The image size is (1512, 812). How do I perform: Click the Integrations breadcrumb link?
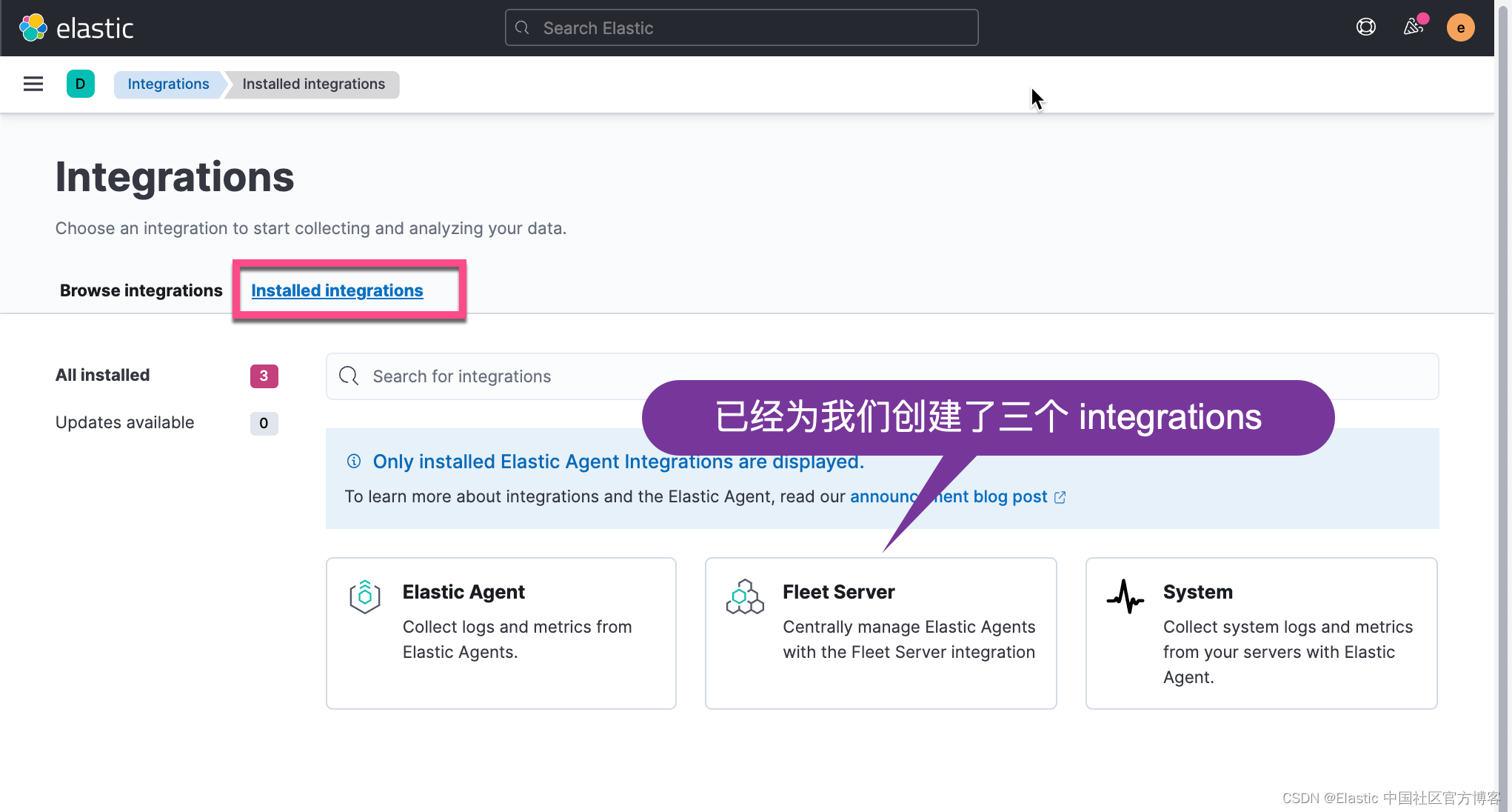pyautogui.click(x=168, y=84)
